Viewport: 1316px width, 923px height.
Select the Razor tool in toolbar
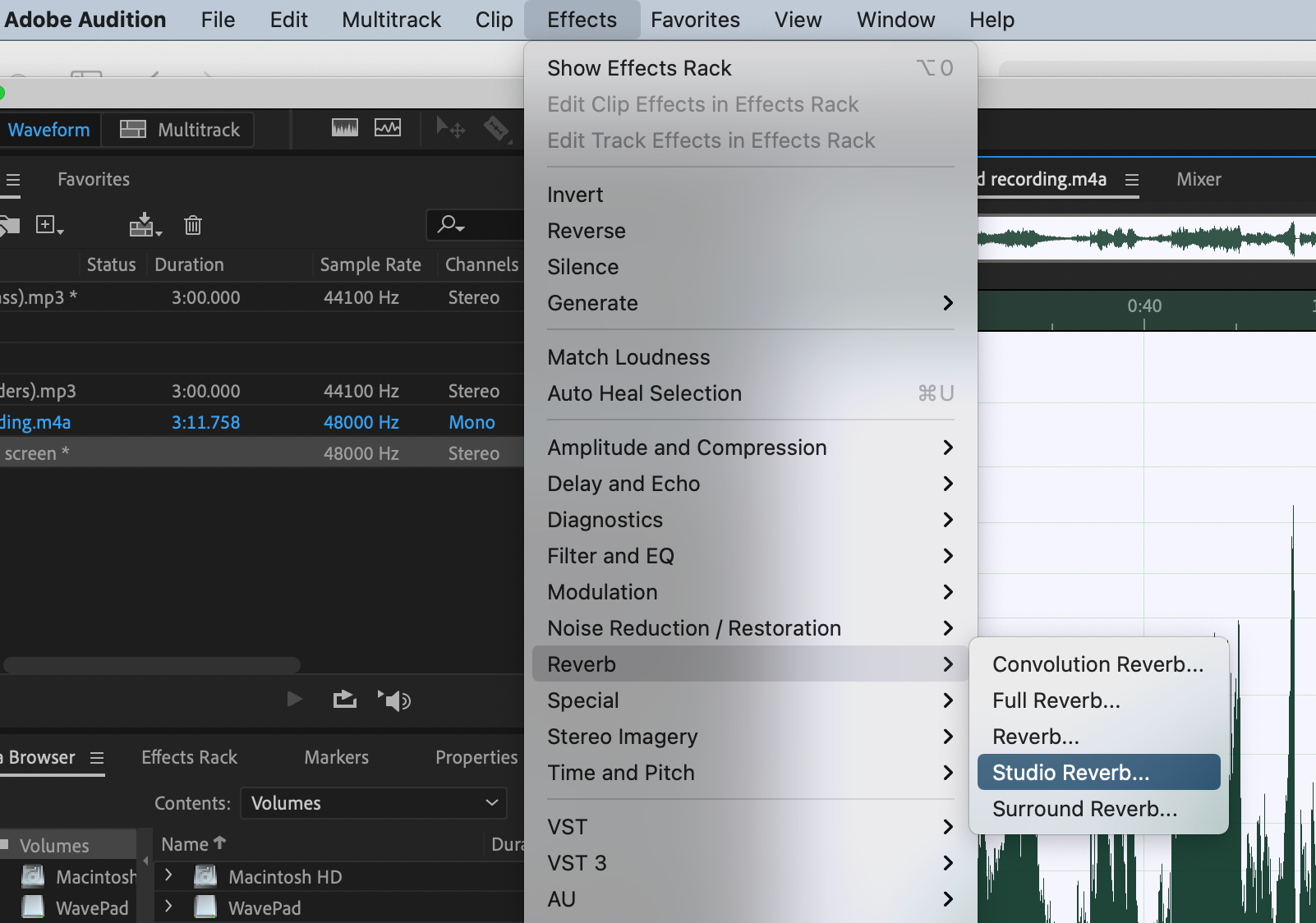tap(496, 128)
